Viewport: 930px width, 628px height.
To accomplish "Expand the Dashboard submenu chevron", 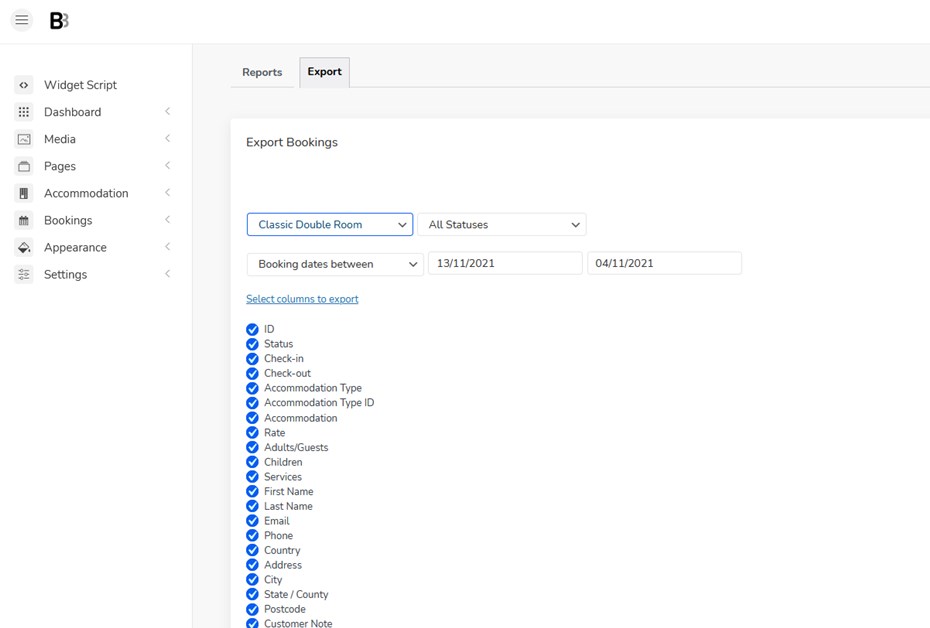I will (x=168, y=111).
